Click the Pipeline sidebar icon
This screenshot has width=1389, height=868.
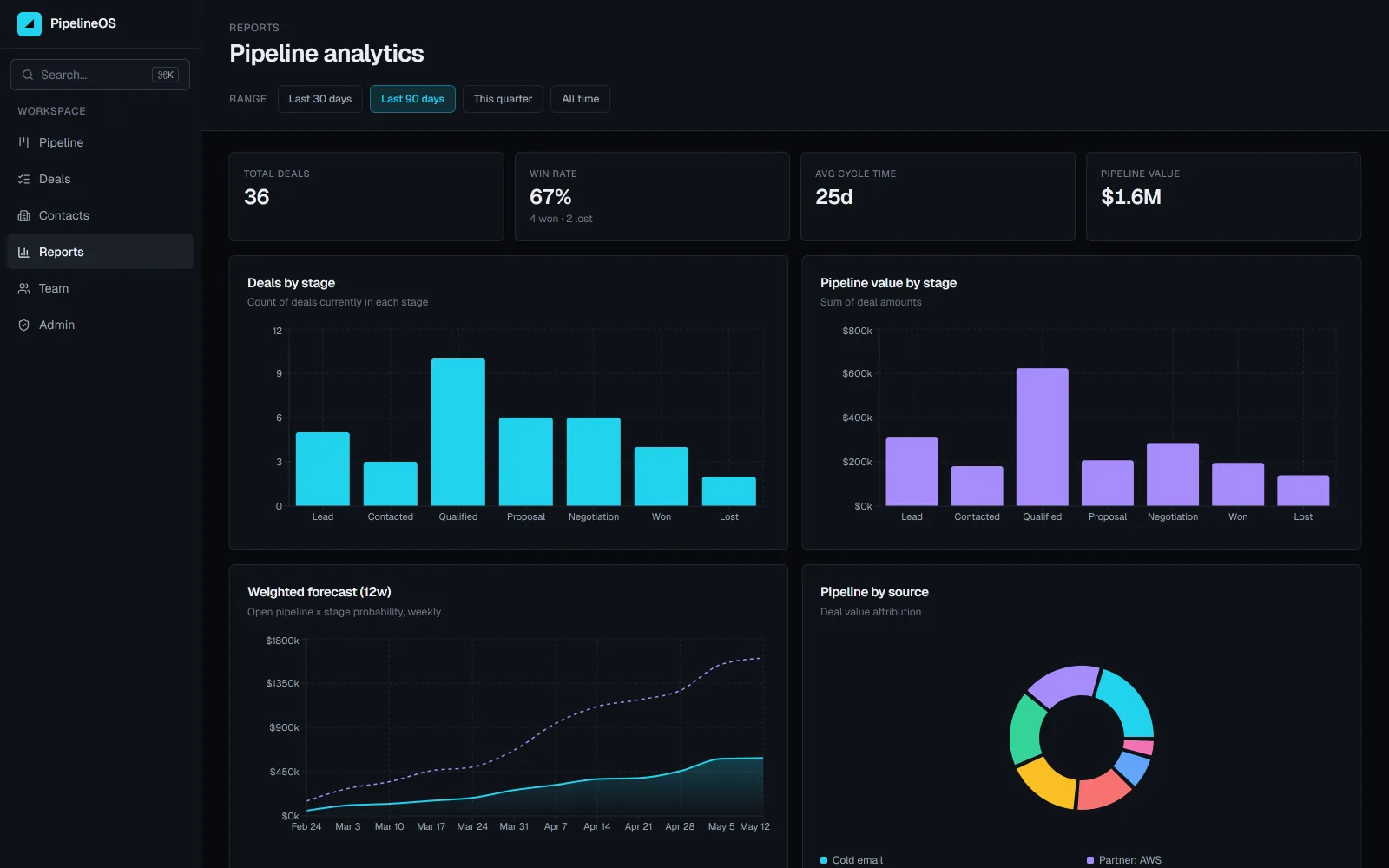pyautogui.click(x=24, y=142)
